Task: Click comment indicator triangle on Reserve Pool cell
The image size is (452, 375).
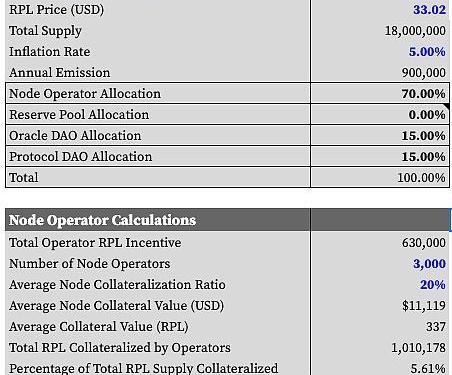Action: coord(446,106)
